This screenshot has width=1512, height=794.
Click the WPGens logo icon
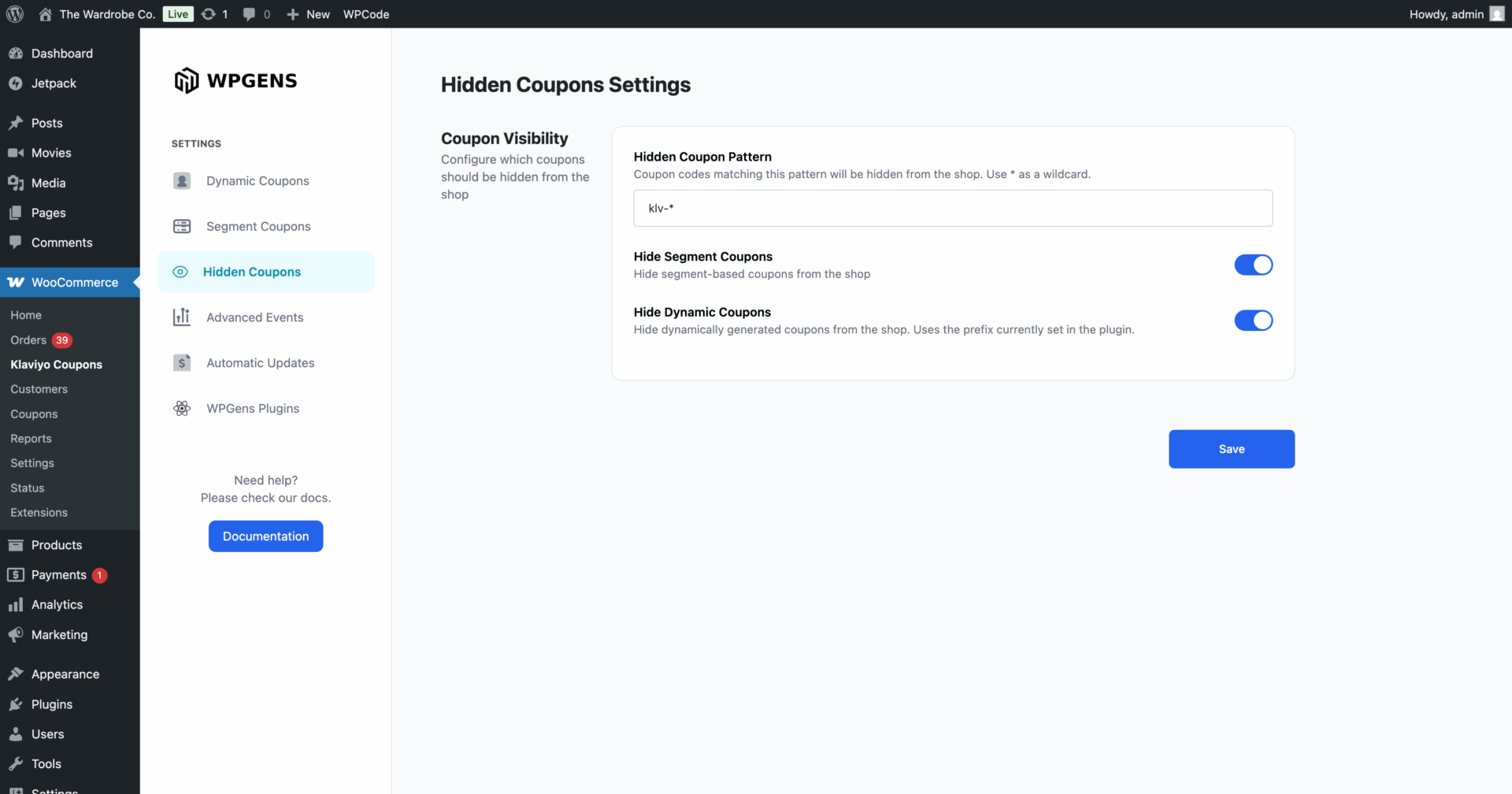(186, 80)
